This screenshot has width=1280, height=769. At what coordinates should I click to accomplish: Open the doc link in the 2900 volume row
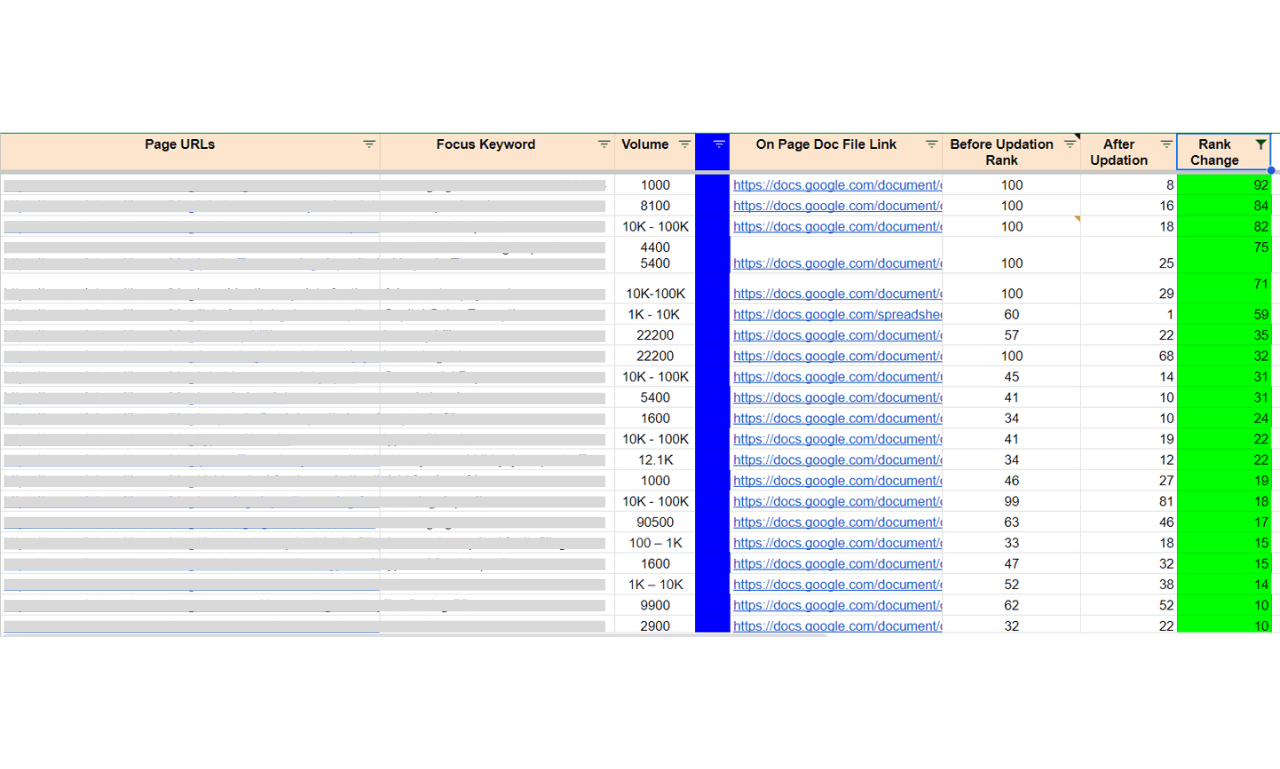[x=837, y=626]
